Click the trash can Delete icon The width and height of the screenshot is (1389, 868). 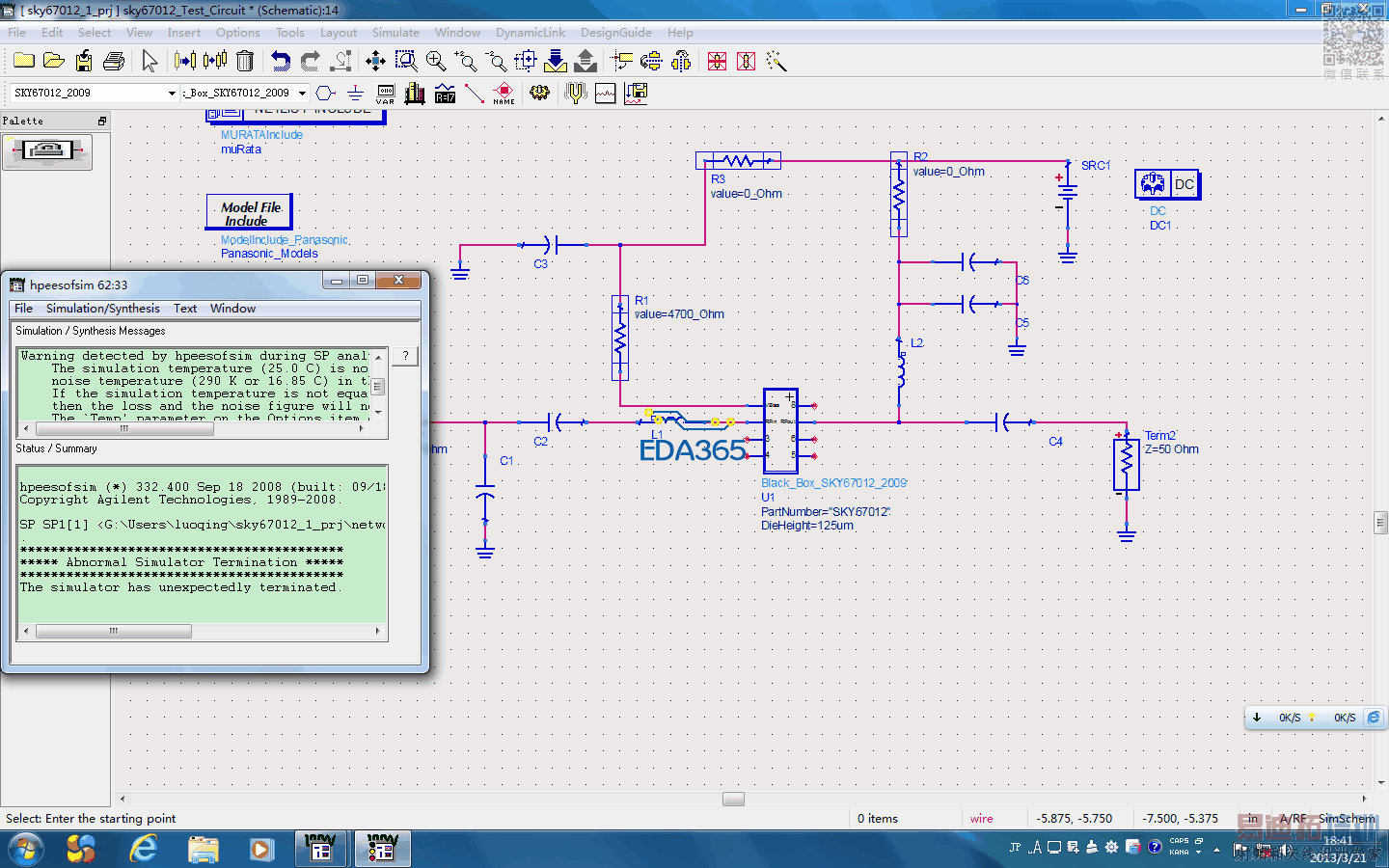click(245, 62)
